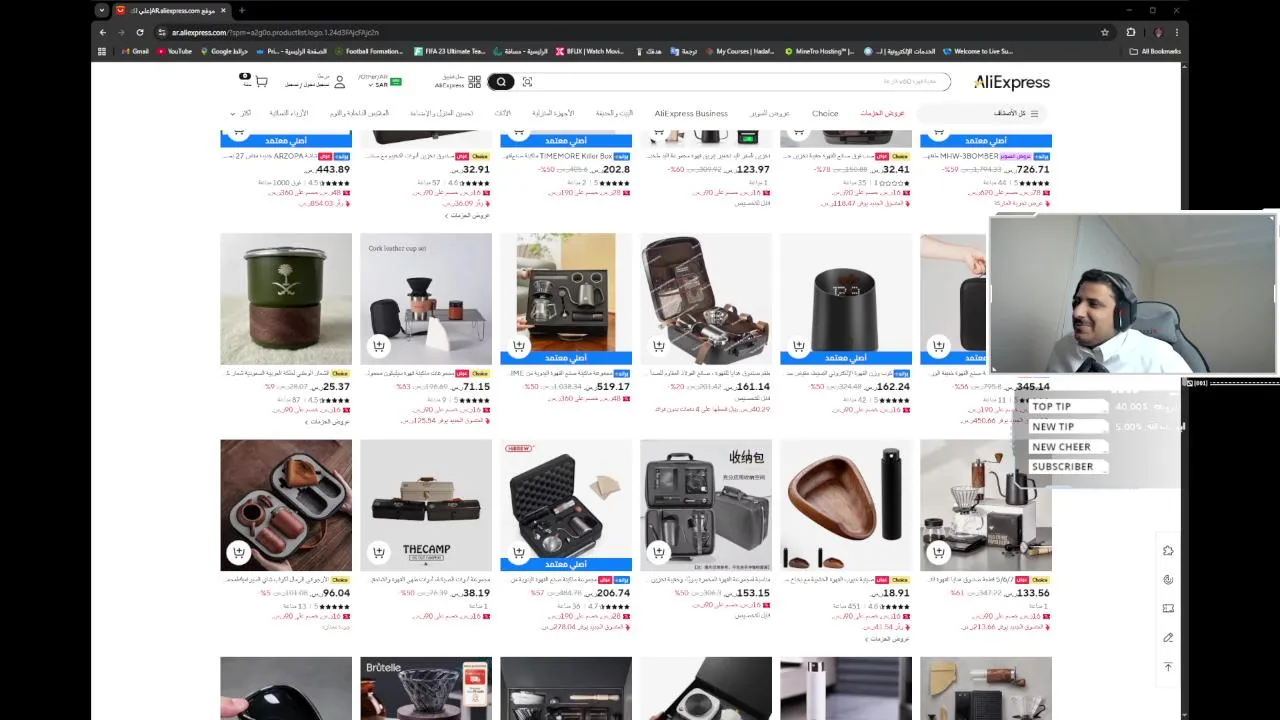This screenshot has width=1280, height=720.
Task: Add 133.56 pour-over coffee set to cart
Action: pos(939,552)
